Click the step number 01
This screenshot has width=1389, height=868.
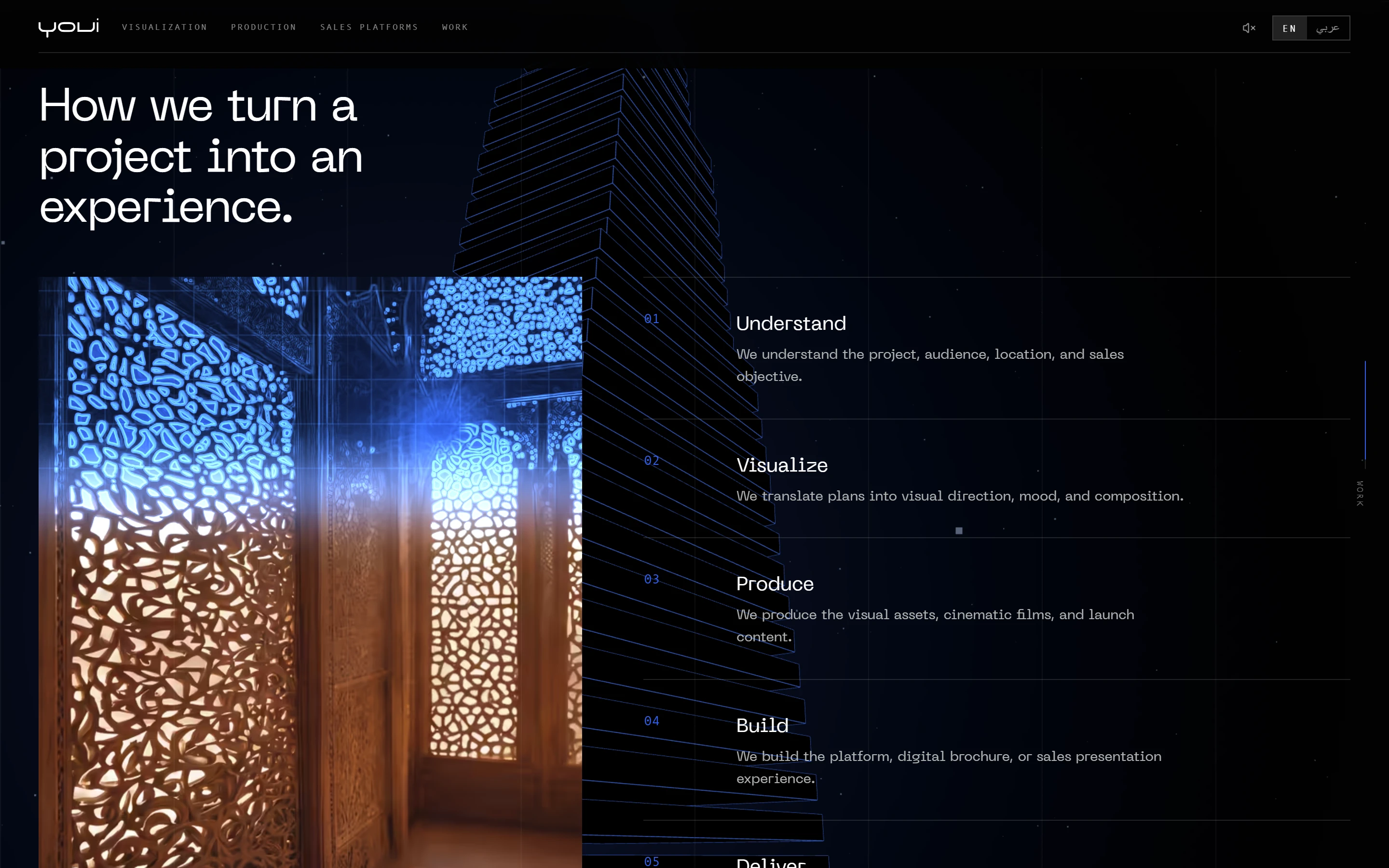pos(652,319)
